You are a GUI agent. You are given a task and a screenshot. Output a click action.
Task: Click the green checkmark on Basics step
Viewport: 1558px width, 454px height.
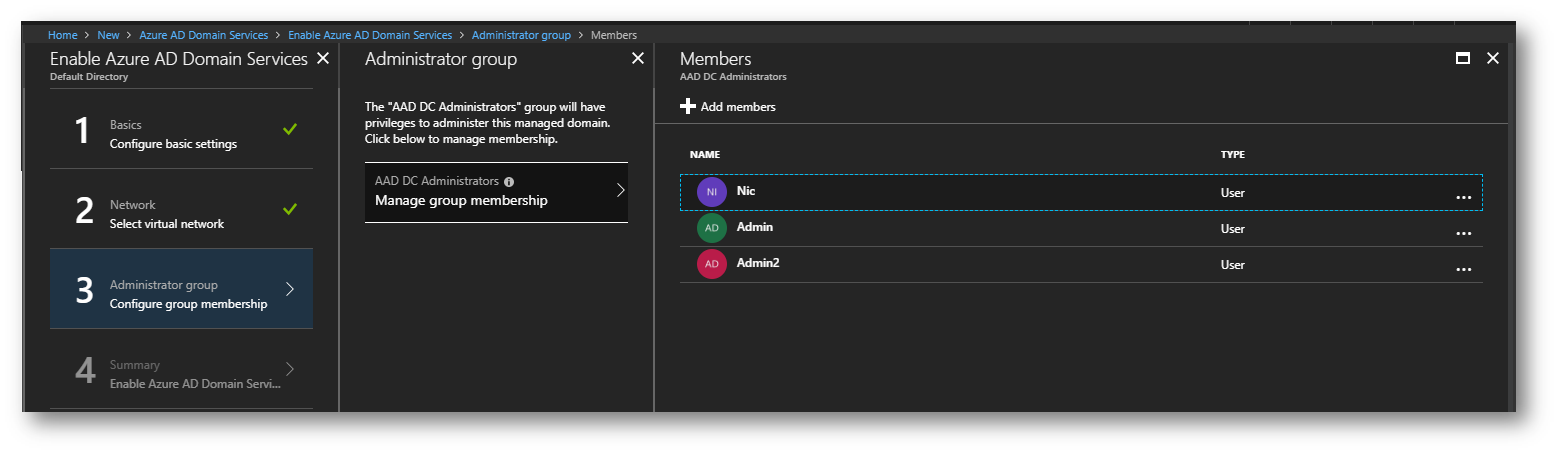coord(290,129)
